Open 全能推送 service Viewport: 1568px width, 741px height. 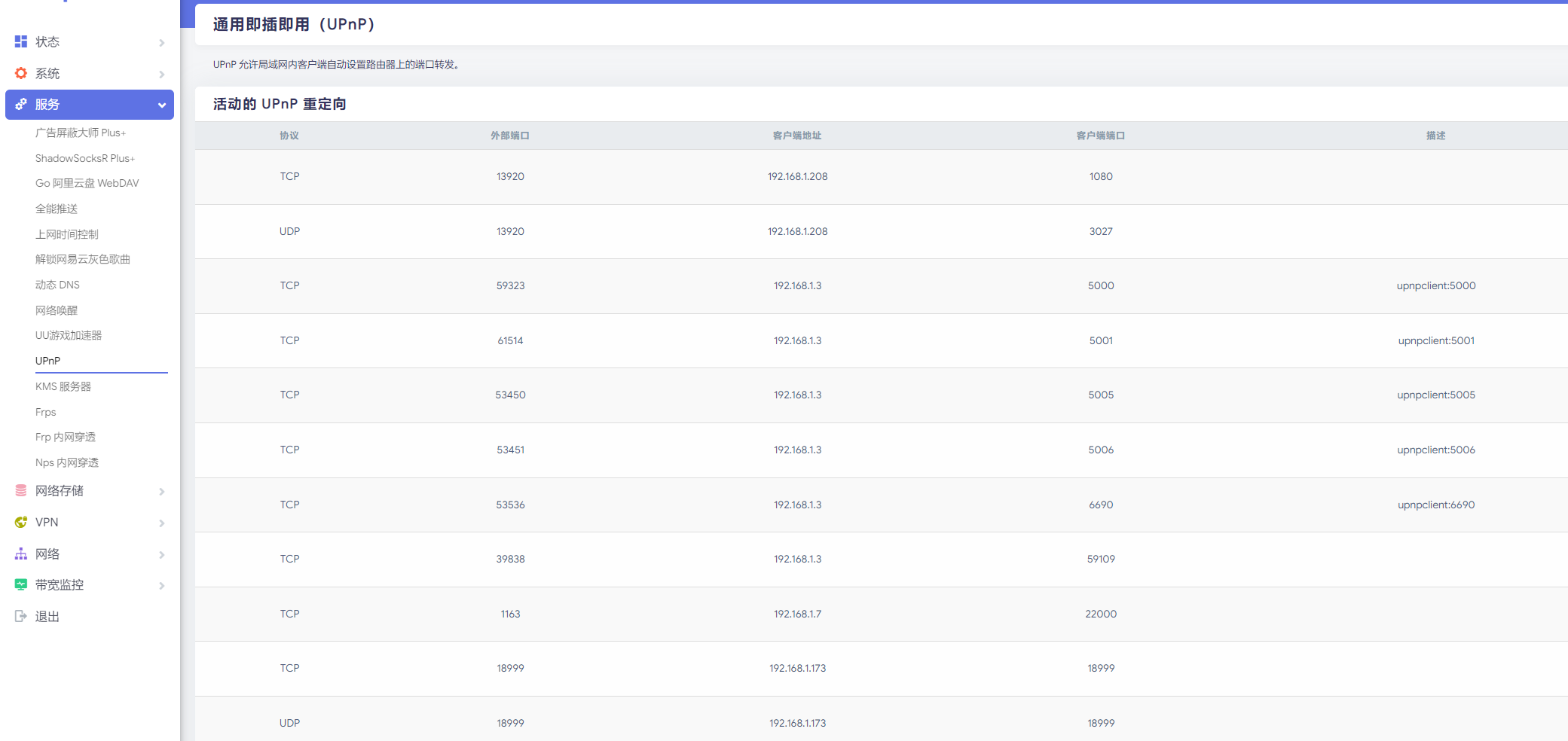click(x=57, y=209)
